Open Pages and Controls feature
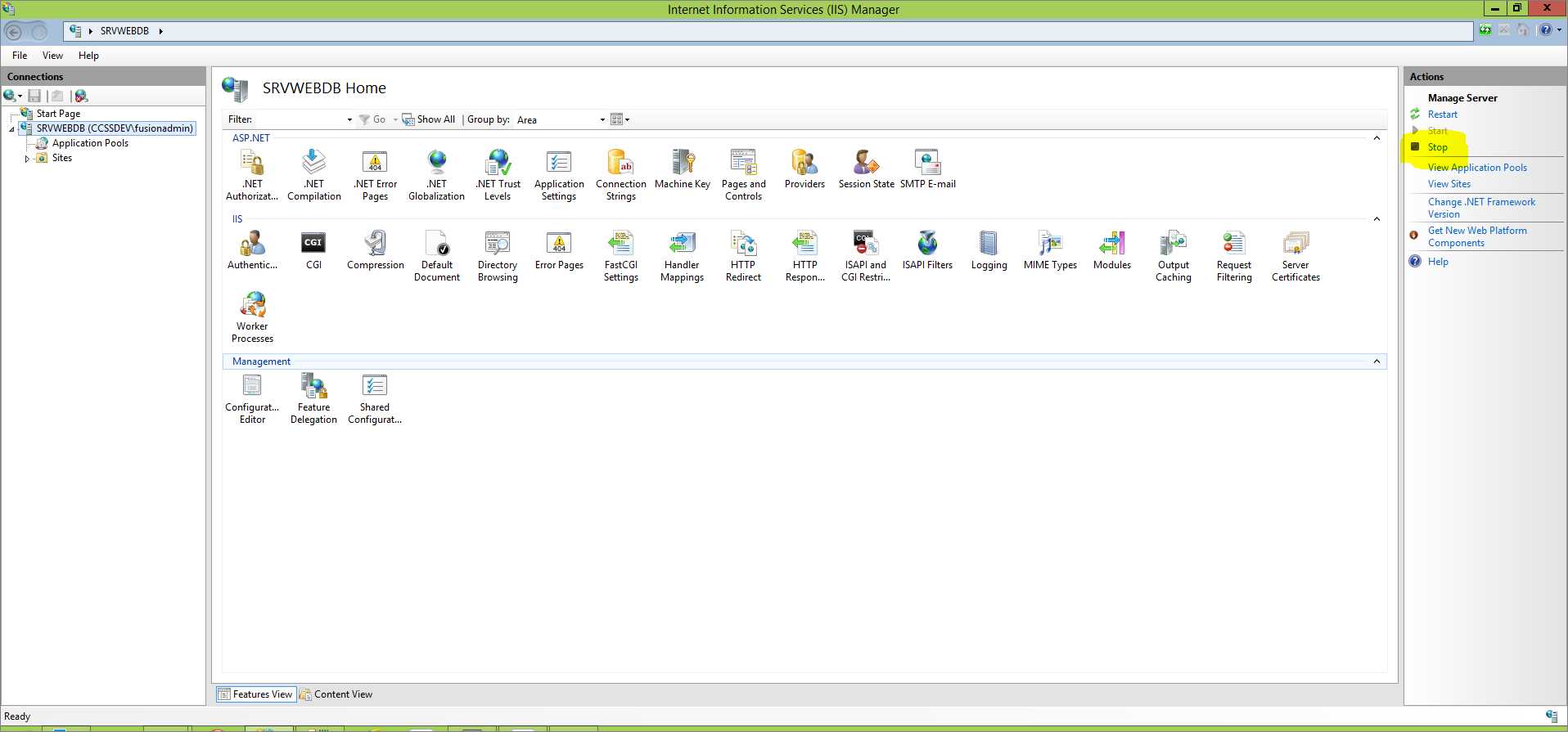Screen dimensions: 1568x732 pyautogui.click(x=743, y=175)
